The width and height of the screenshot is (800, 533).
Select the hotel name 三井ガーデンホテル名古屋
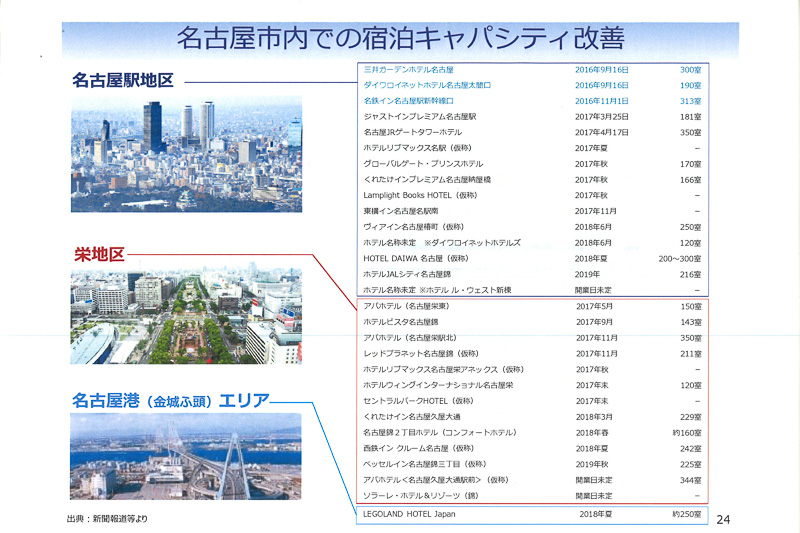[x=409, y=69]
